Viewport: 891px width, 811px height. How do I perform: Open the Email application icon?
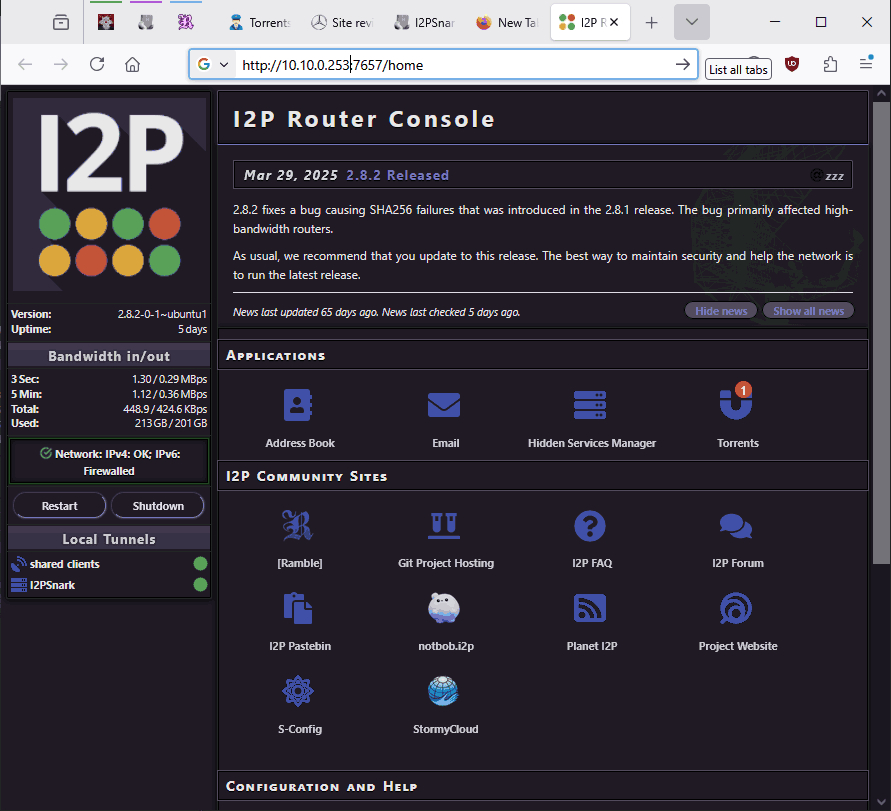point(444,405)
